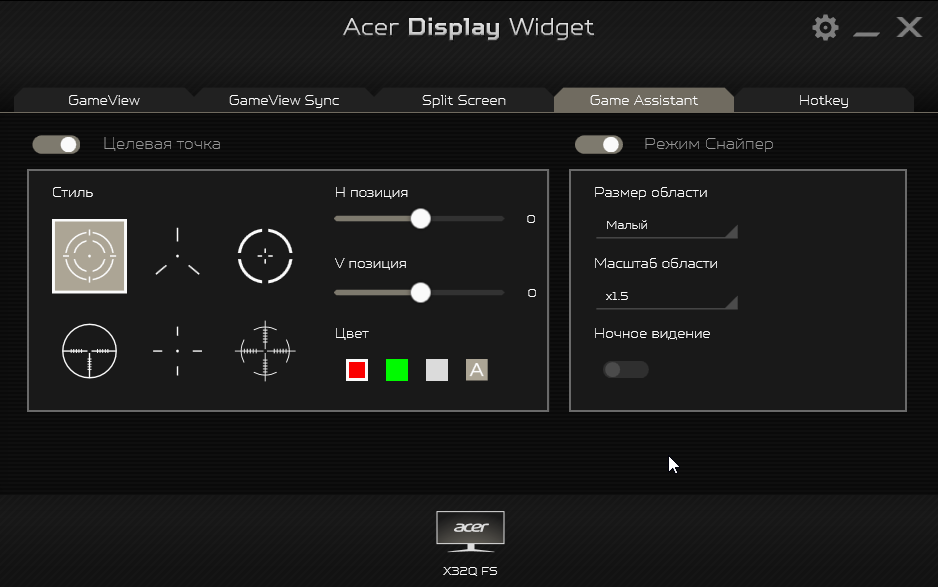This screenshot has height=587, width=938.
Task: Select the concentric circle crosshair style
Action: 89,256
